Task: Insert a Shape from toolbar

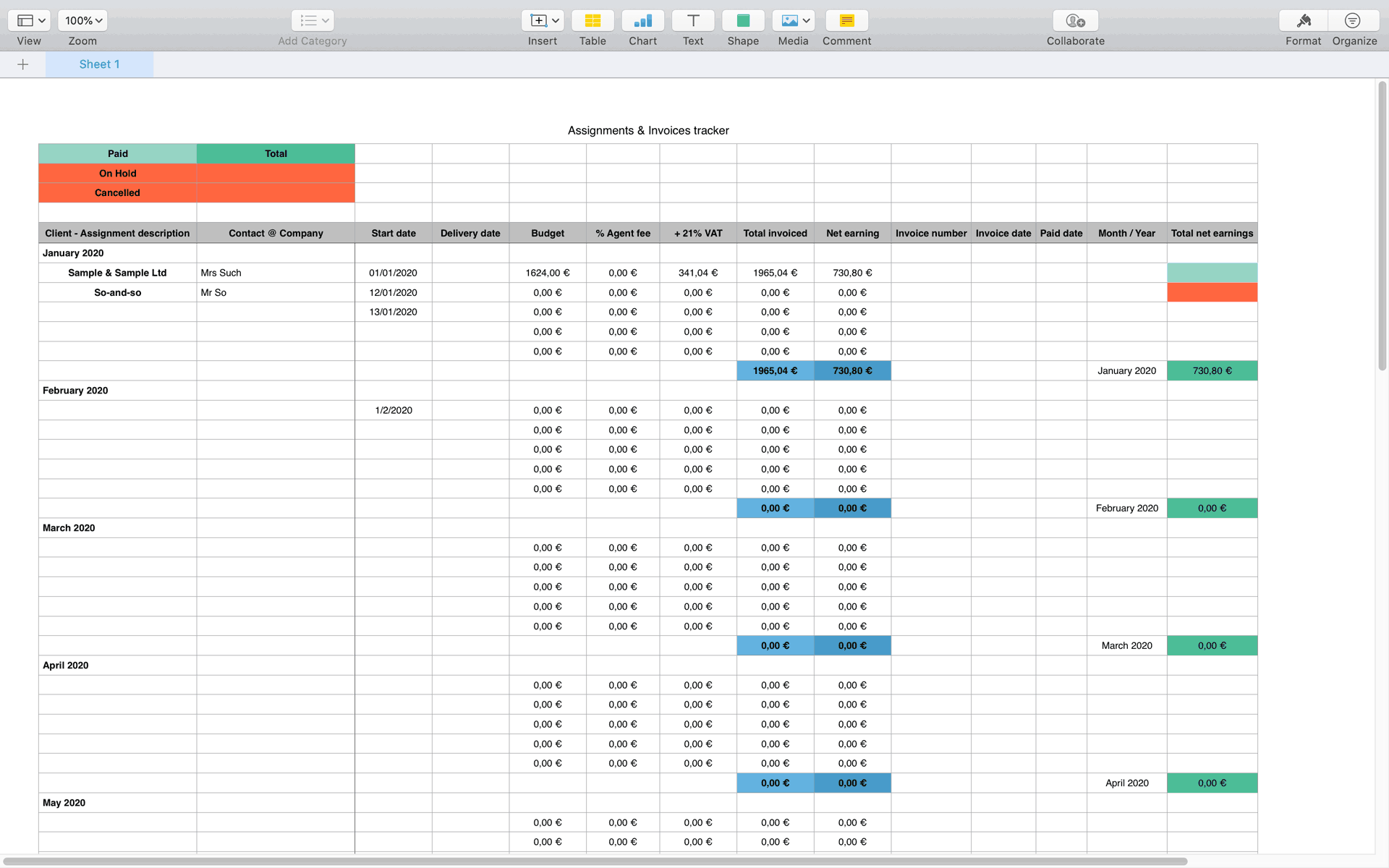Action: click(x=743, y=21)
